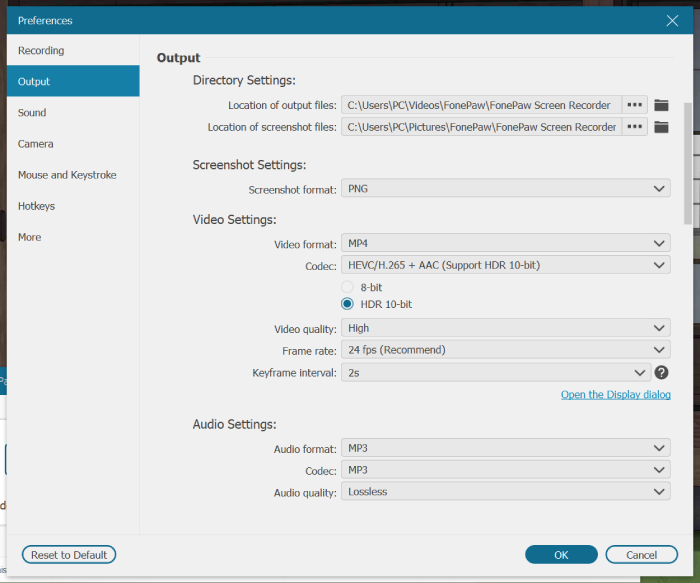
Task: Expand the Keyframe interval 2s dropdown
Action: [496, 372]
